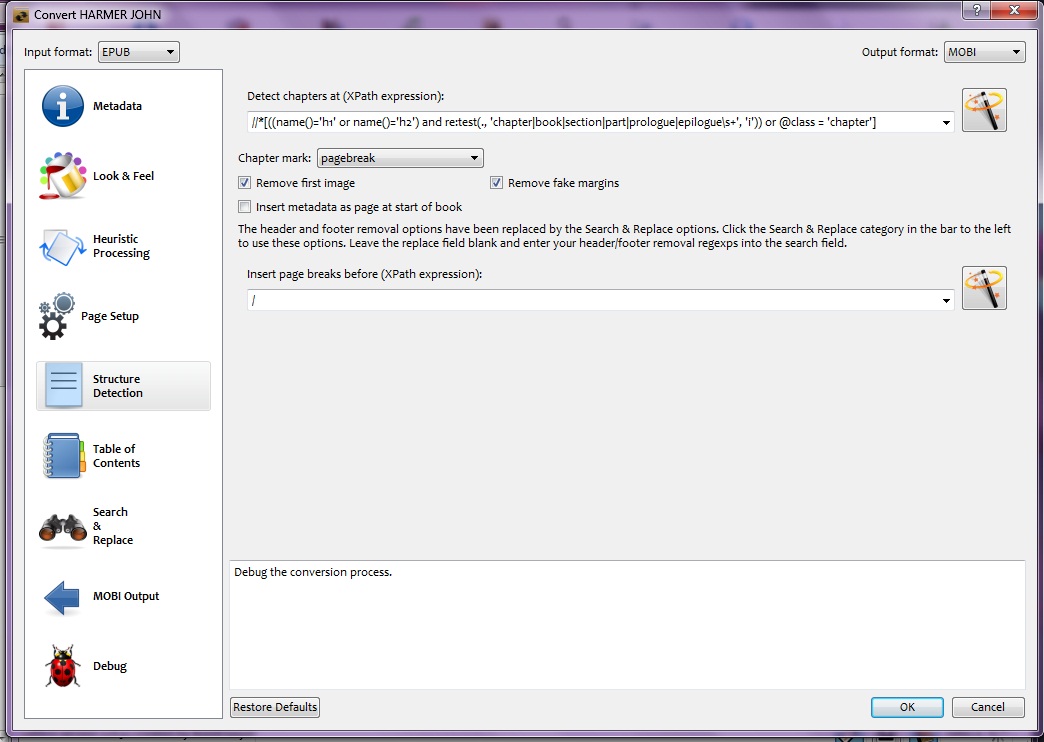Select the Look & Feel paint bucket icon

(x=63, y=176)
